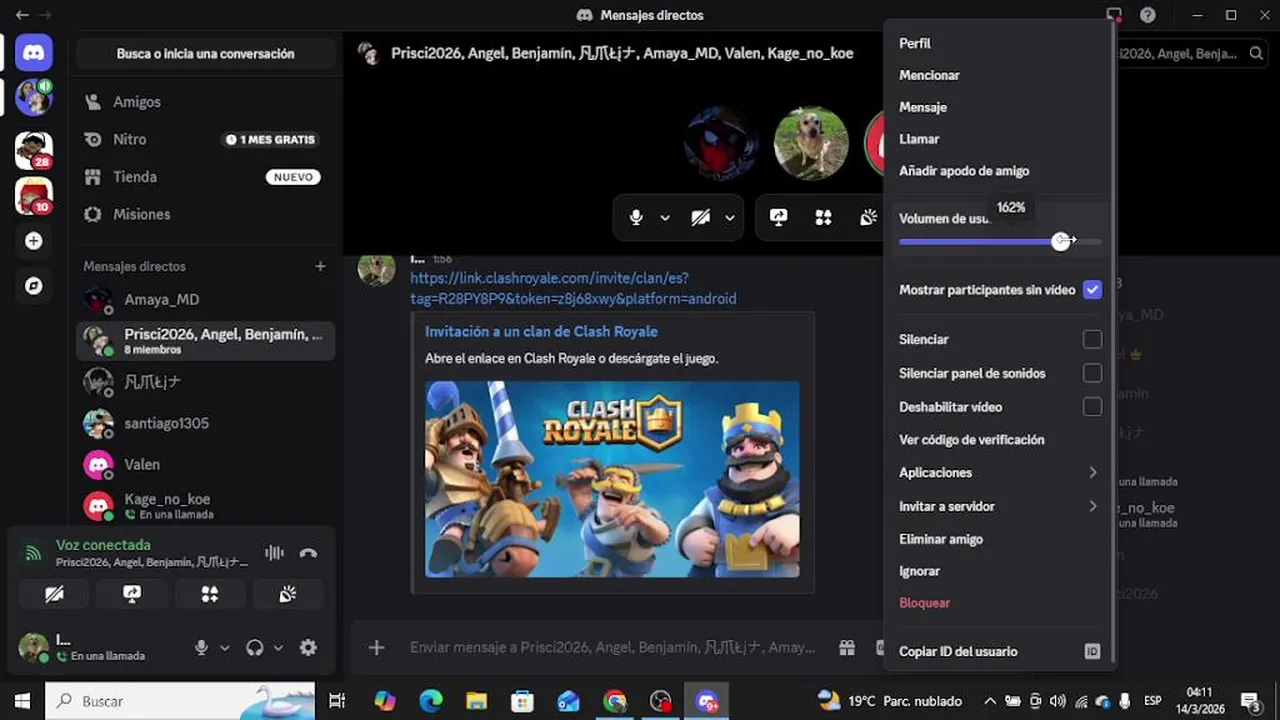Click the ID icon next to Copiar ID

pos(1092,652)
